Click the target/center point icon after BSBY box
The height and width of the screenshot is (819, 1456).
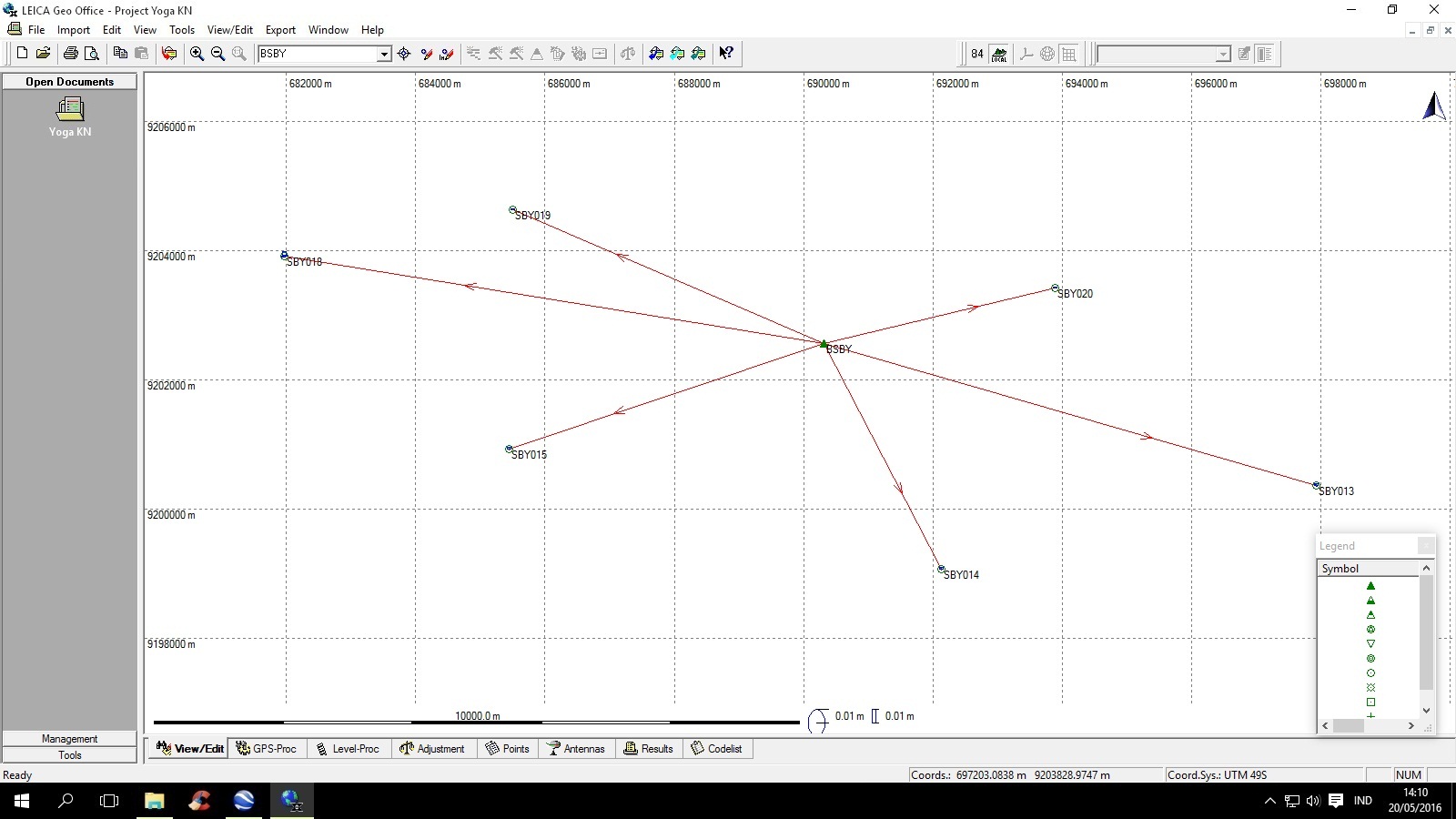[x=404, y=54]
